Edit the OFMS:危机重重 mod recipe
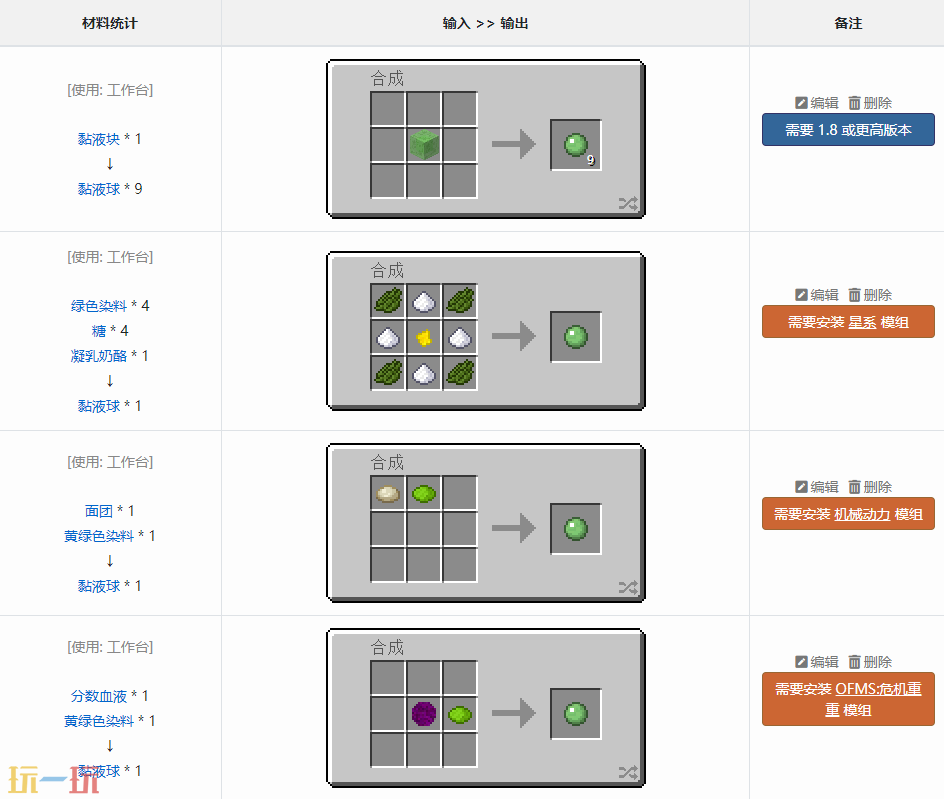 click(816, 662)
